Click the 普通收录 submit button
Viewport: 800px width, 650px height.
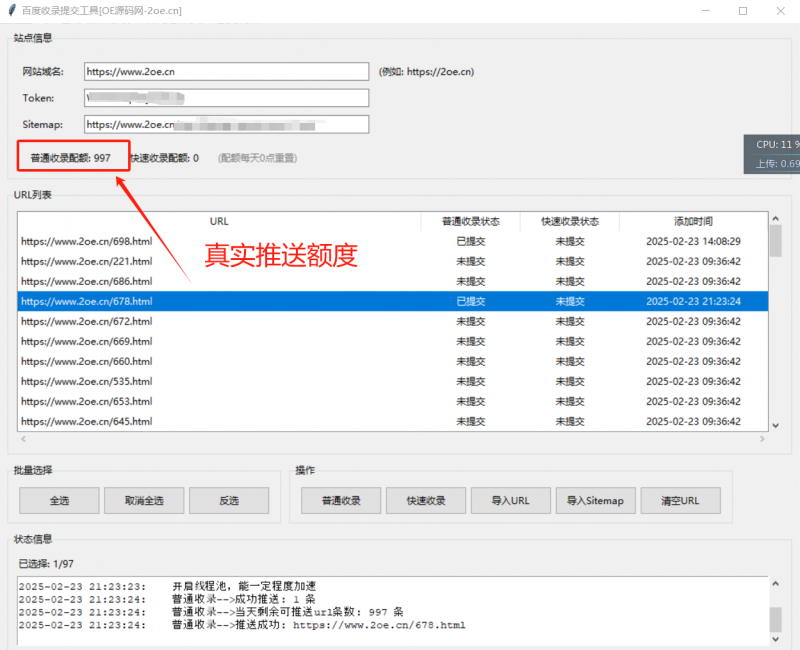[x=340, y=500]
